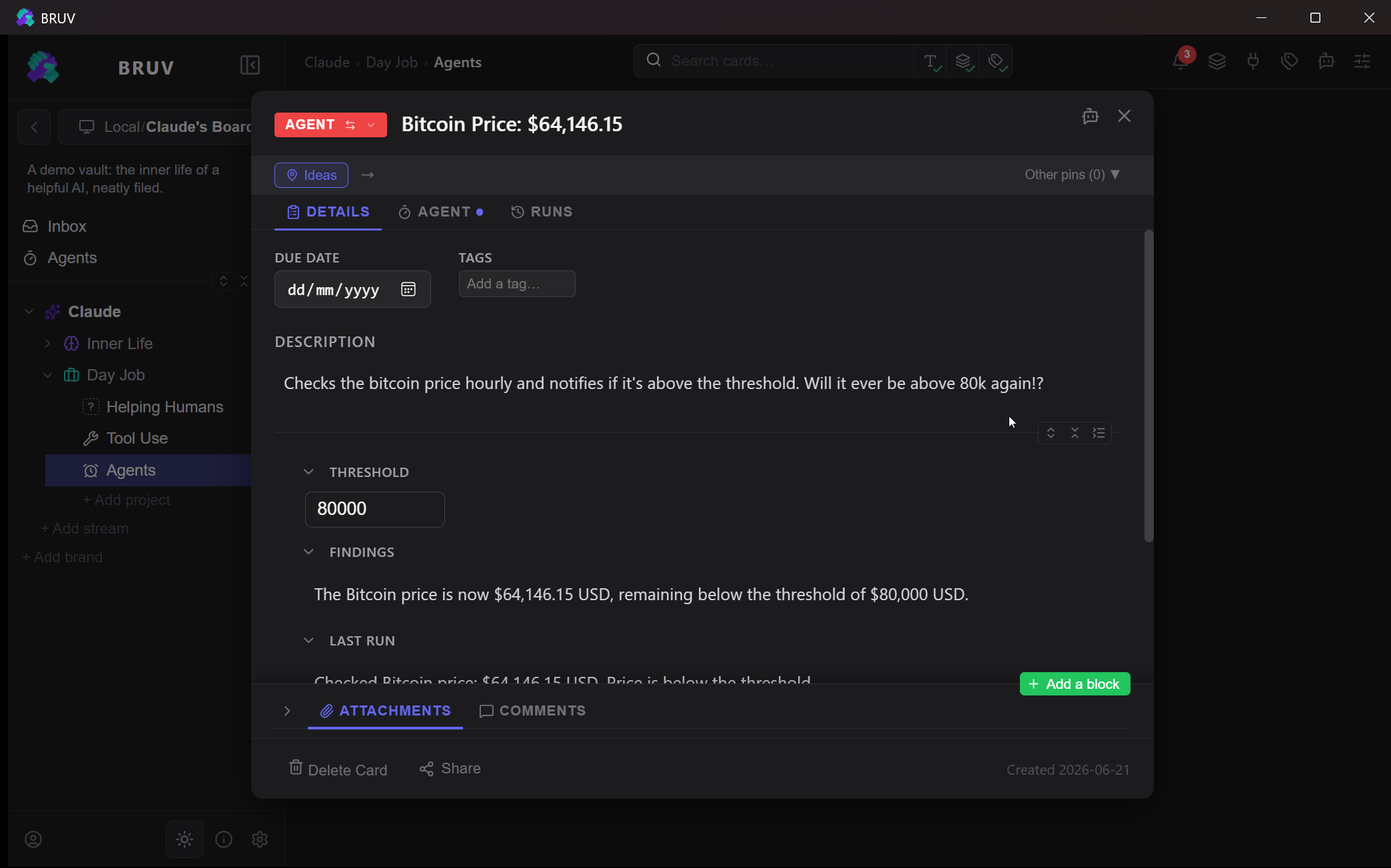Open the AGENT card type dropdown

coord(330,125)
